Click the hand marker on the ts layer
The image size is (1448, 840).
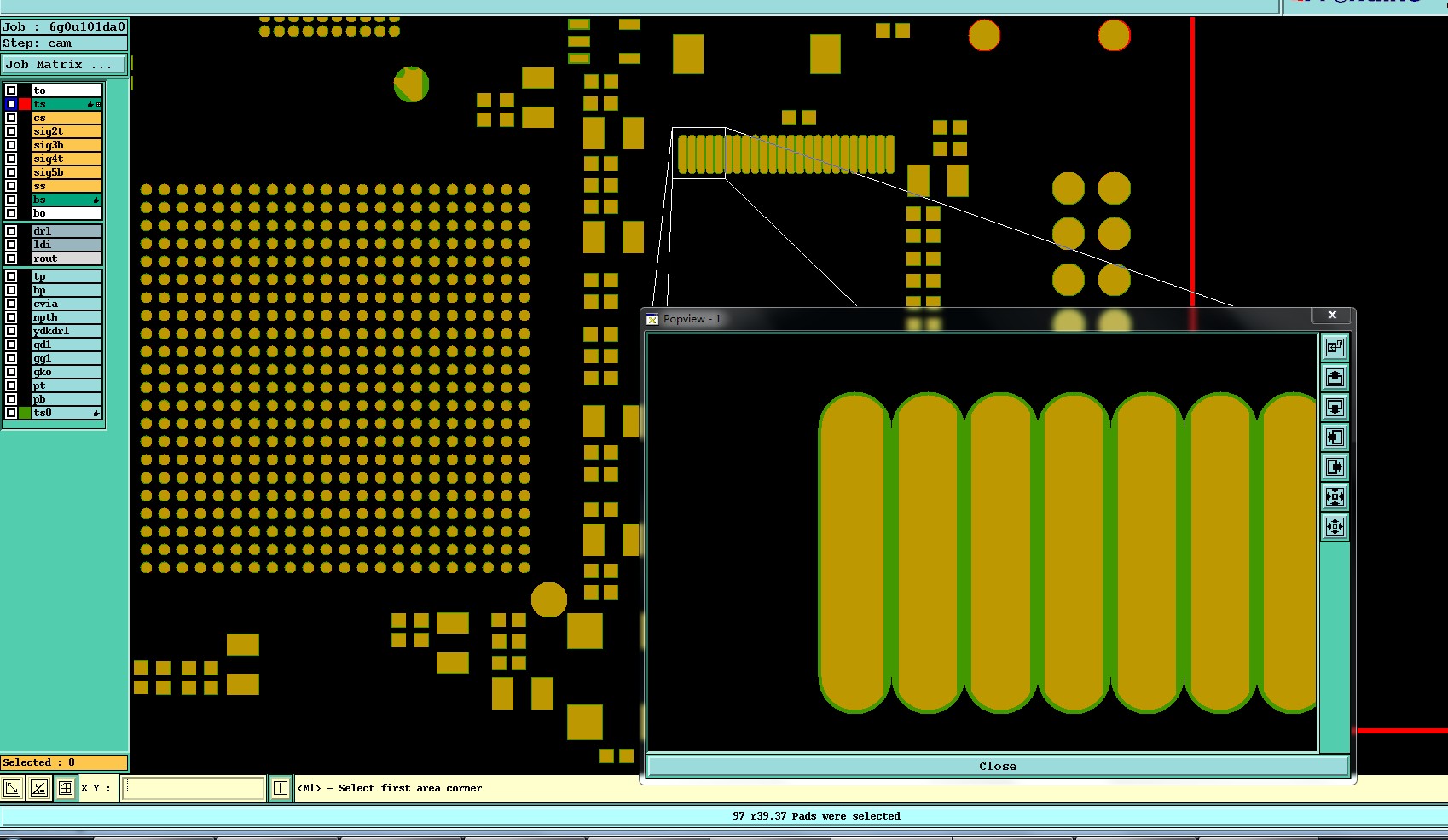[x=90, y=104]
